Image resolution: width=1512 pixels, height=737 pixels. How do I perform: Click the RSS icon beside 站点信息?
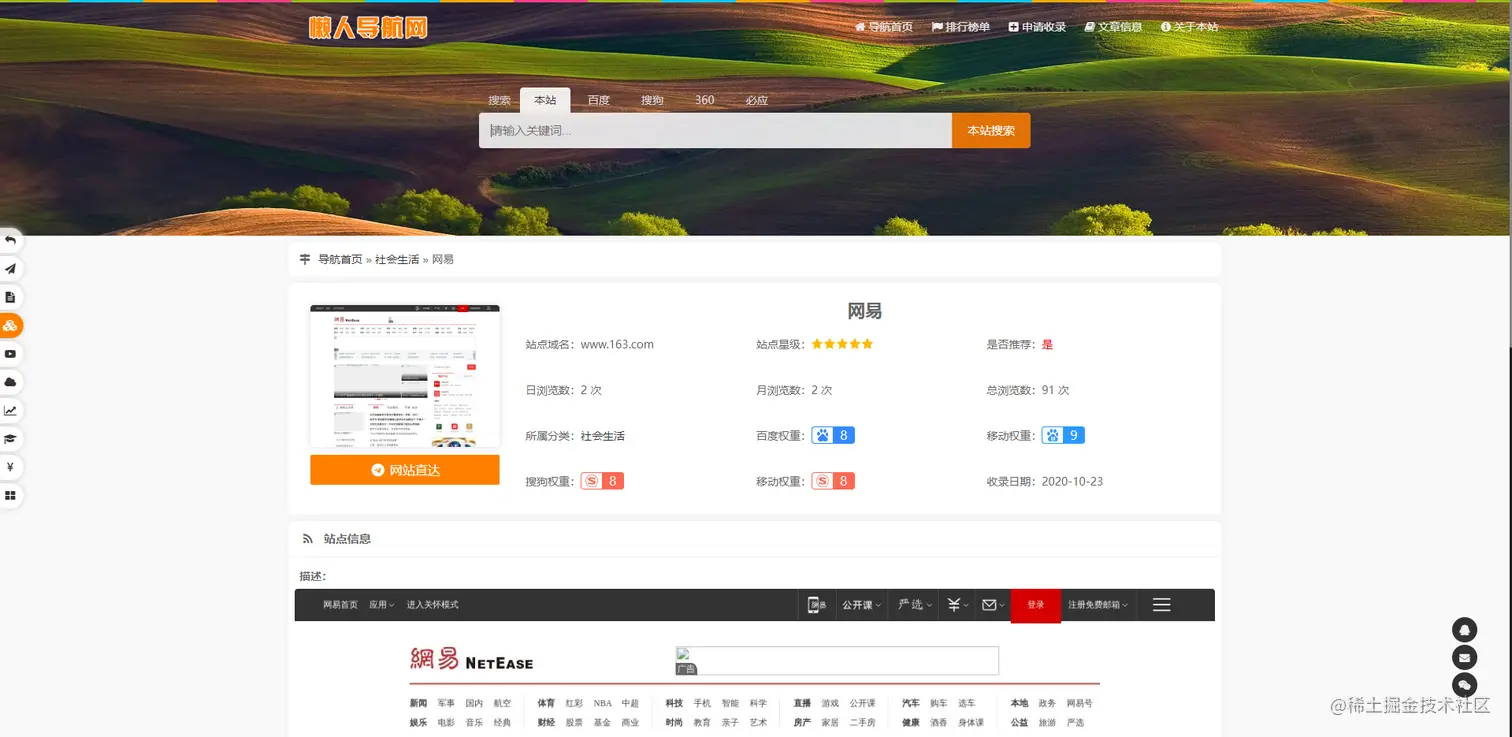tap(307, 539)
